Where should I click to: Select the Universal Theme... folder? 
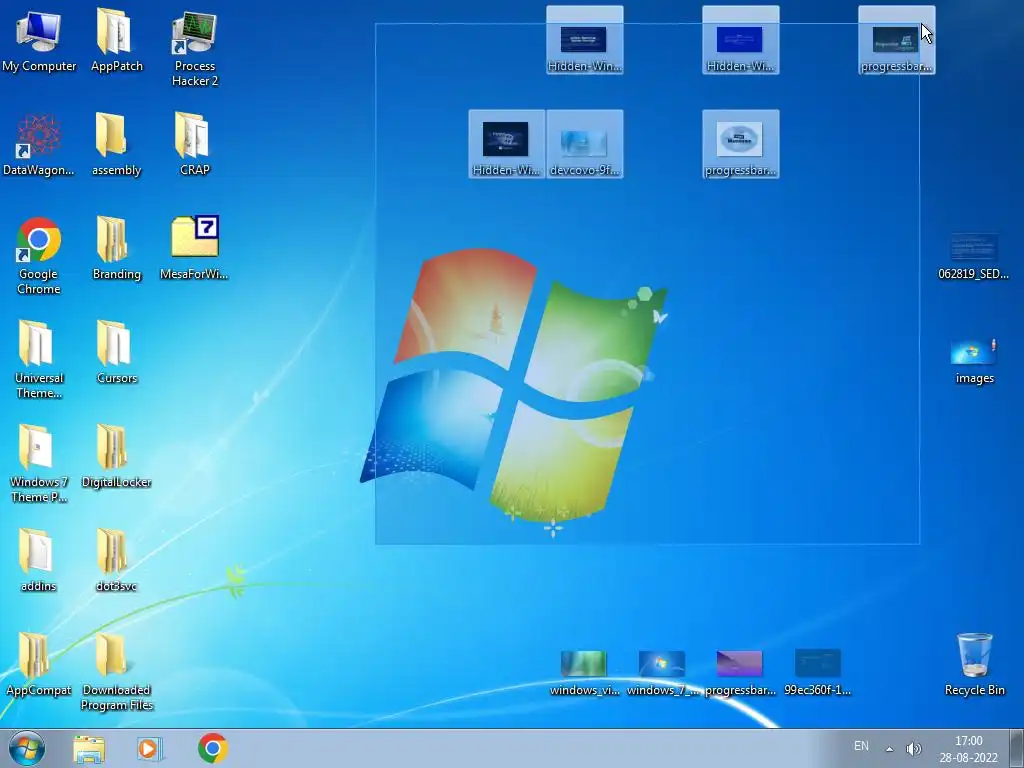click(39, 359)
